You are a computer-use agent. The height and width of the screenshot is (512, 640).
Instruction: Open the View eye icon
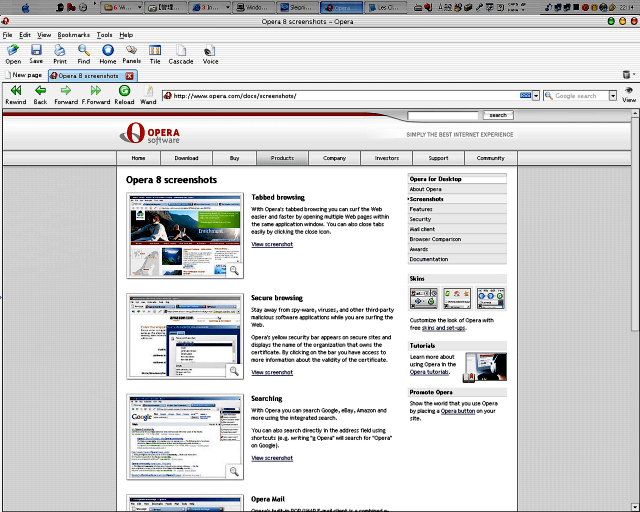[629, 91]
